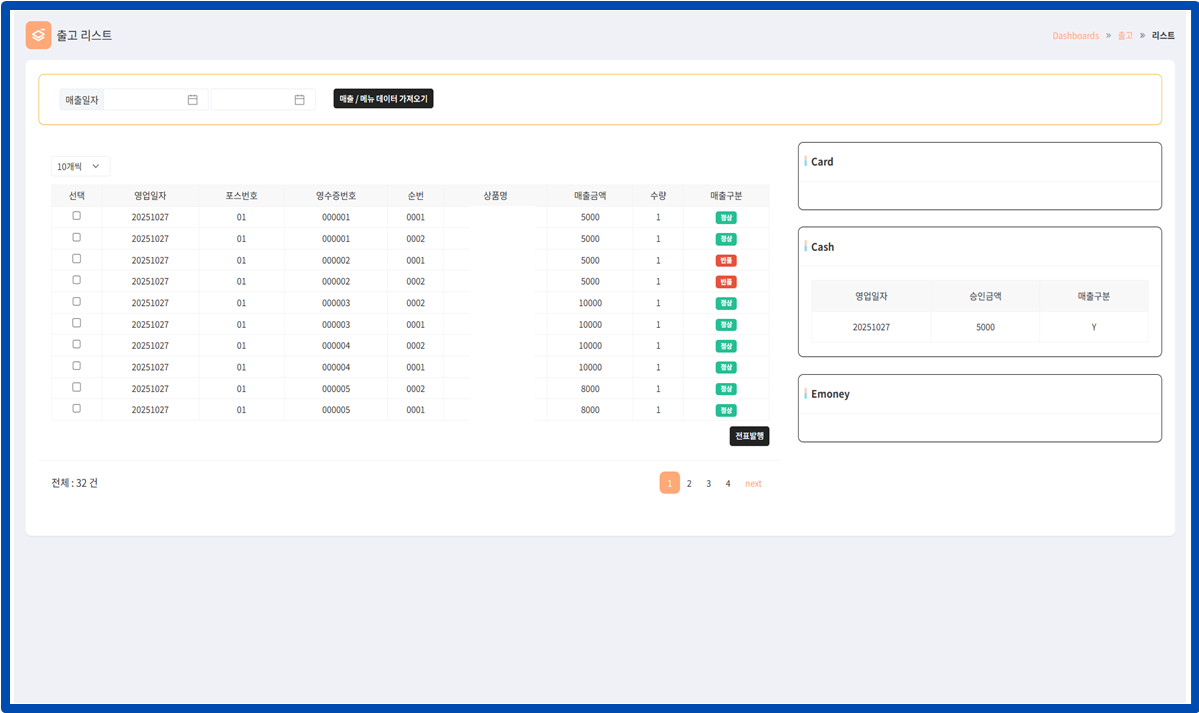Tick checkbox for receipt 000002 sequence 0001
Viewport: 1199px width, 713px height.
pos(77,259)
